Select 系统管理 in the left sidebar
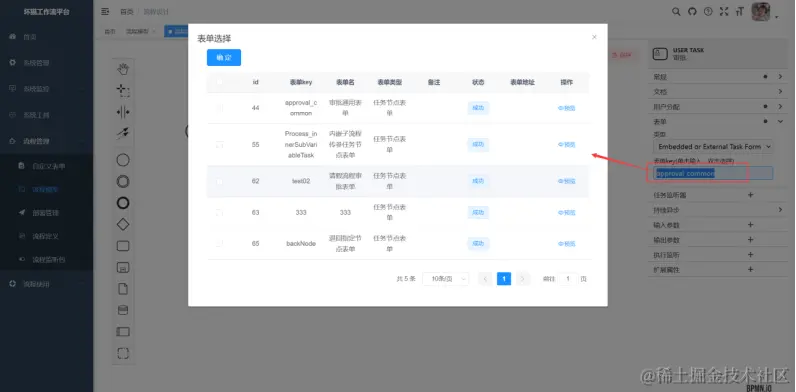The image size is (796, 392). [37, 62]
